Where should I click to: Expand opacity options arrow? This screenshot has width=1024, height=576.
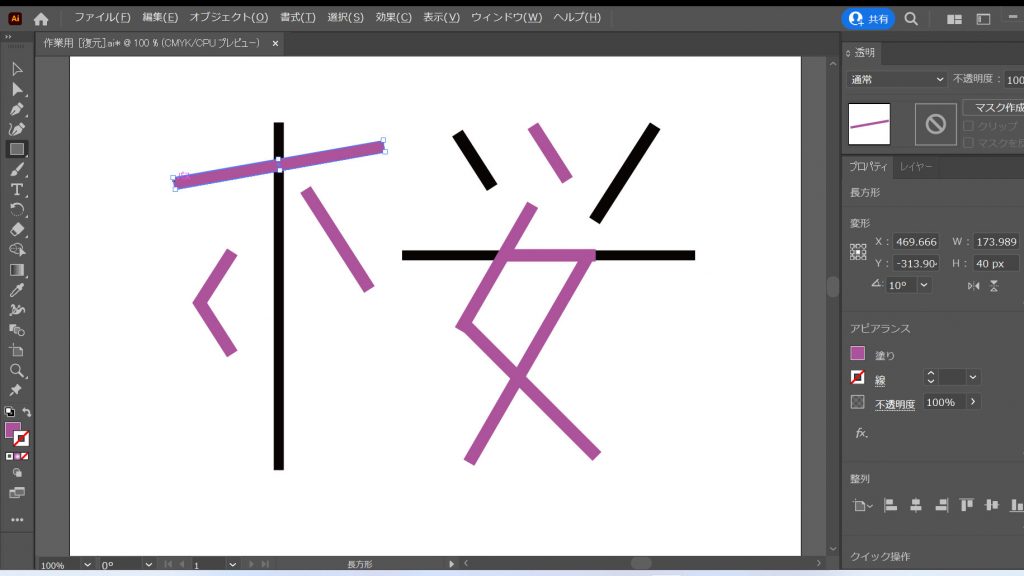coord(972,402)
